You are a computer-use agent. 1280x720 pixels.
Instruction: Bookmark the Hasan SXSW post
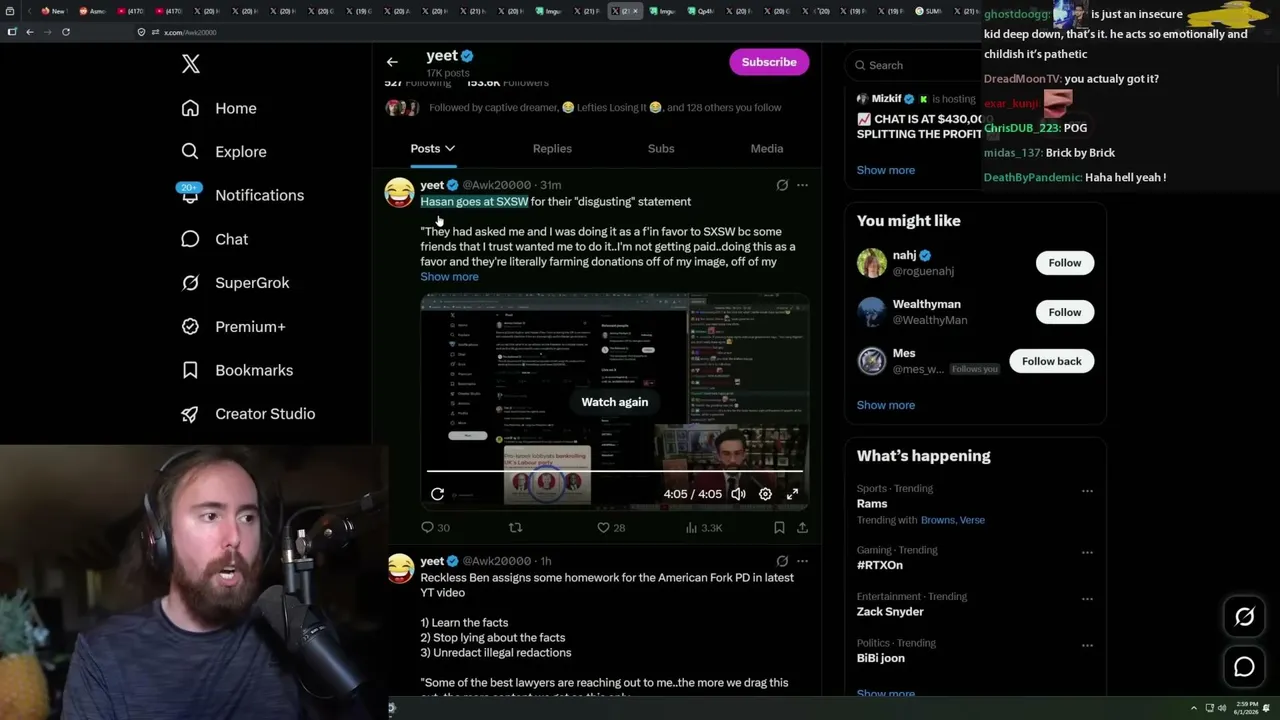tap(779, 527)
